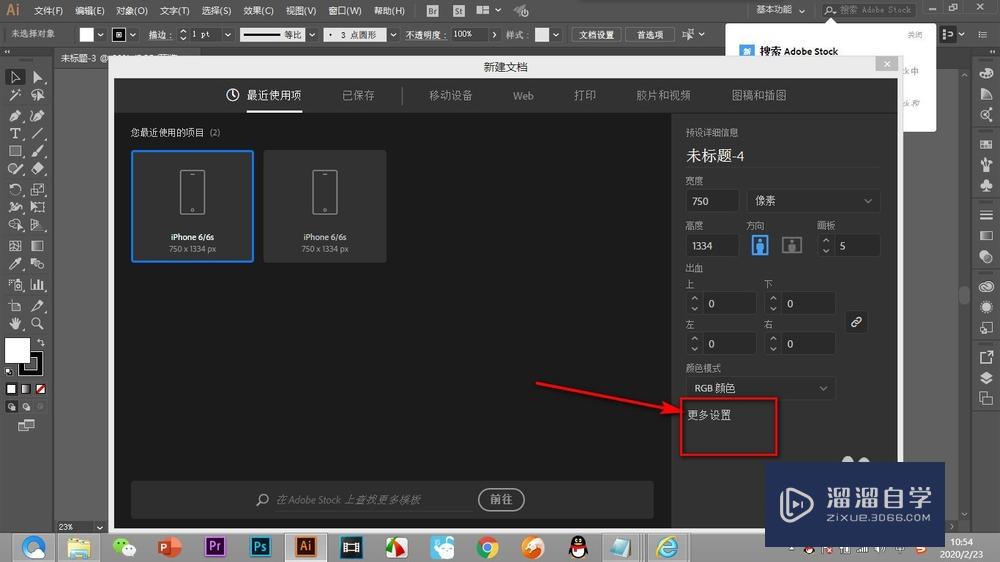Click the 更多设置 button

pos(709,415)
